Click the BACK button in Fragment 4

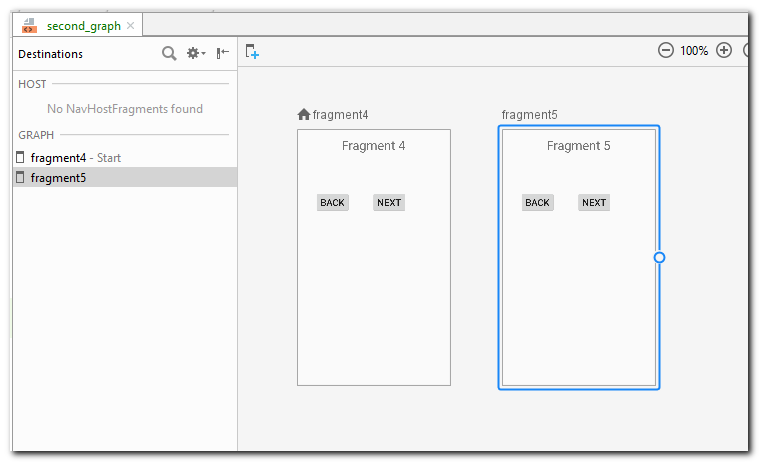332,203
